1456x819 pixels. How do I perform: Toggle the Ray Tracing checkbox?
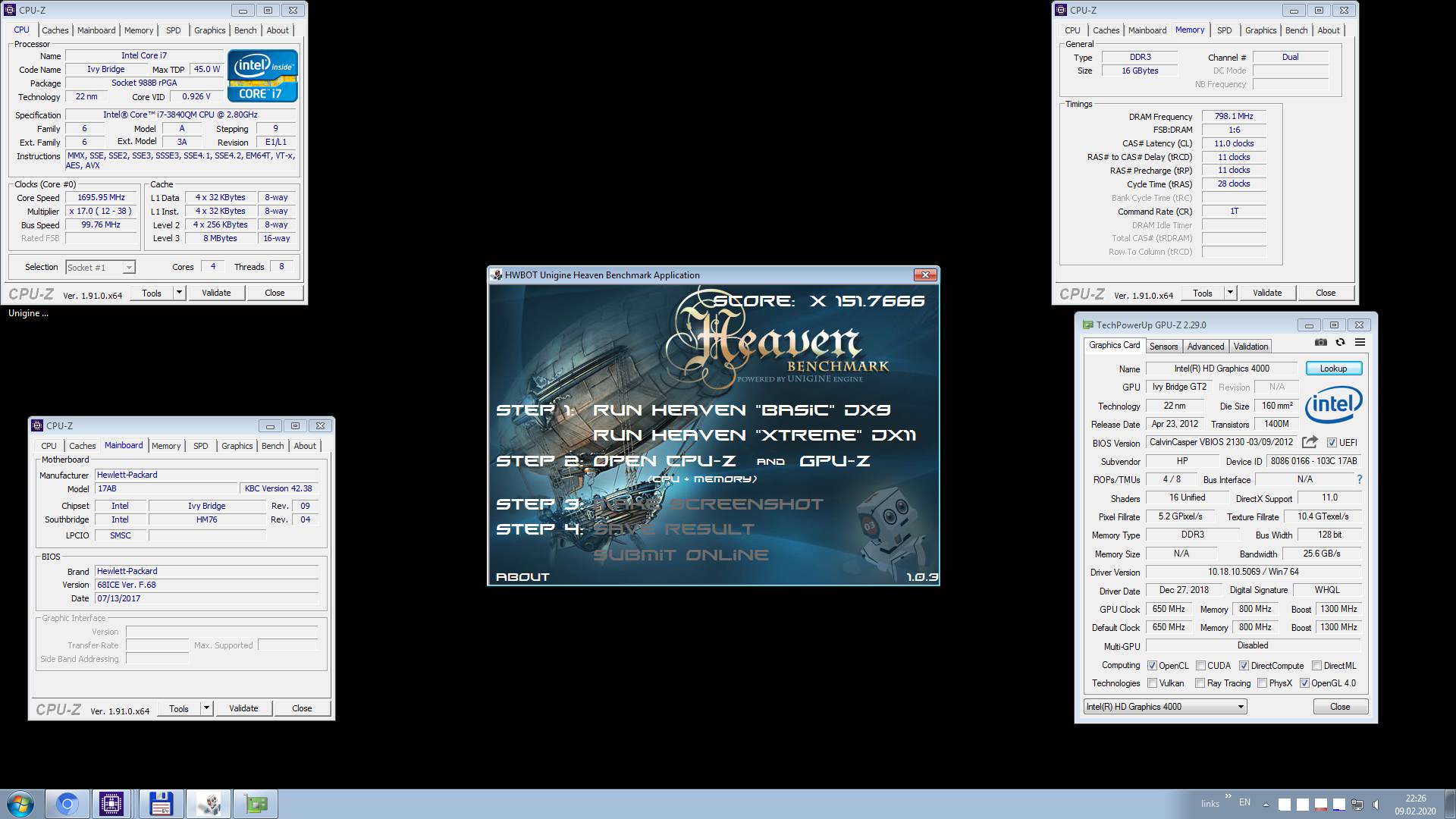tap(1200, 683)
